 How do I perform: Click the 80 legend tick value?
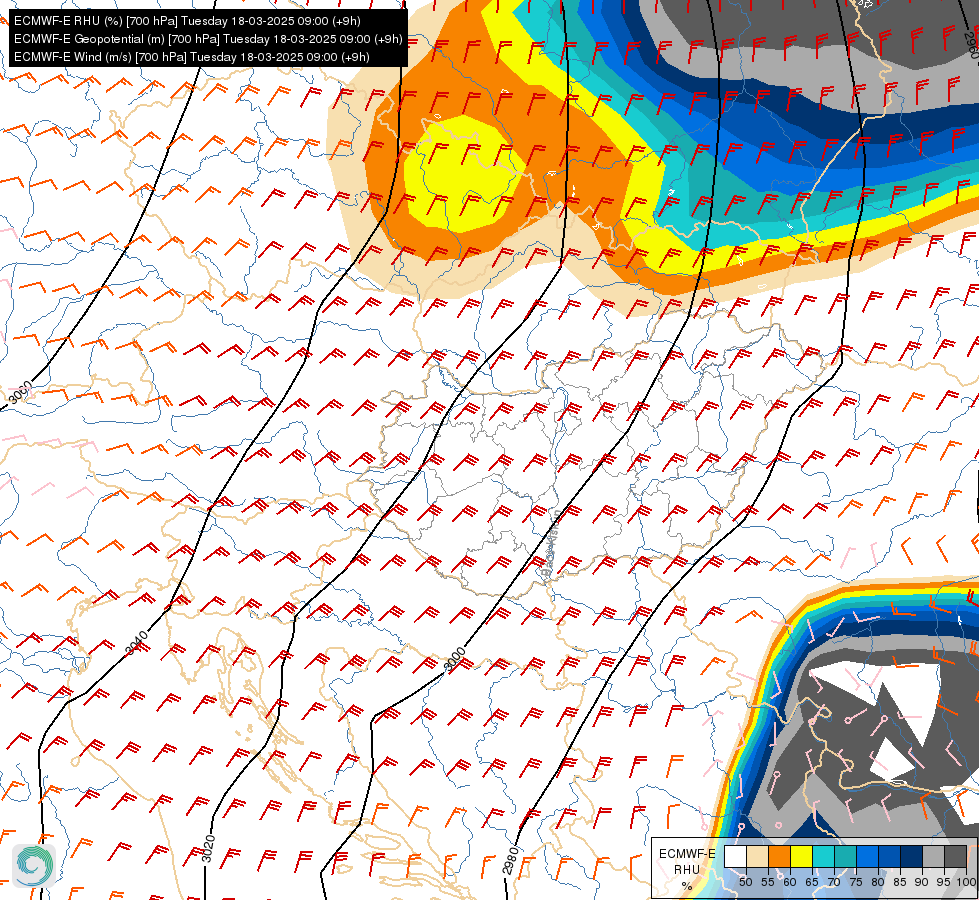point(878,882)
